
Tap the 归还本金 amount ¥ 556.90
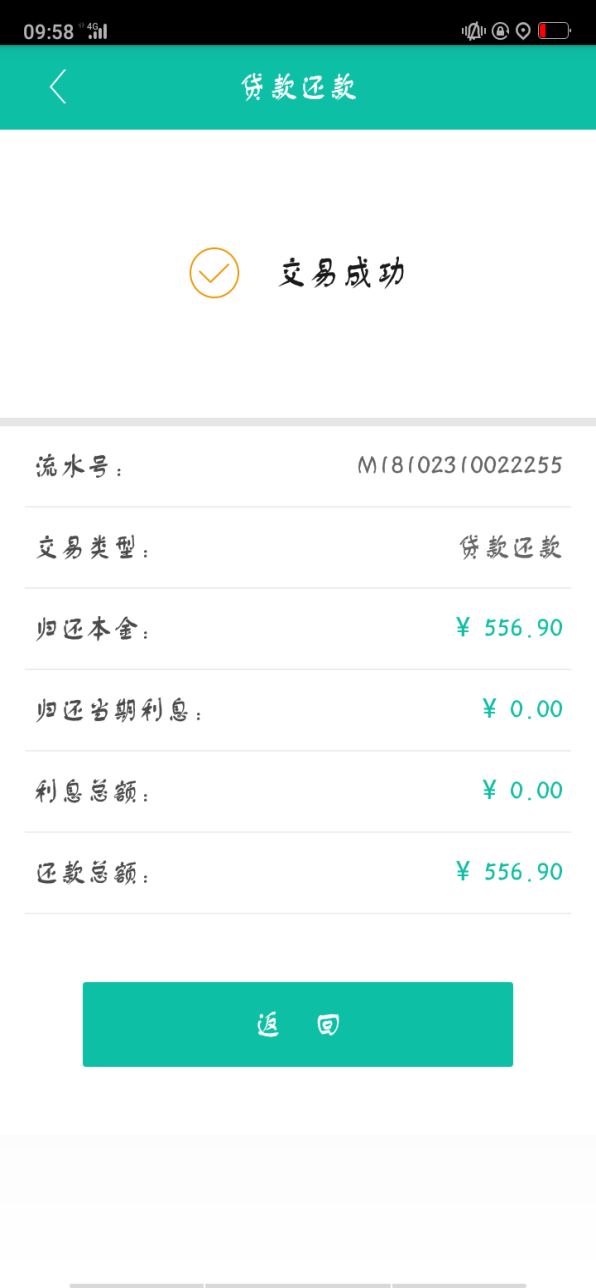[x=509, y=628]
